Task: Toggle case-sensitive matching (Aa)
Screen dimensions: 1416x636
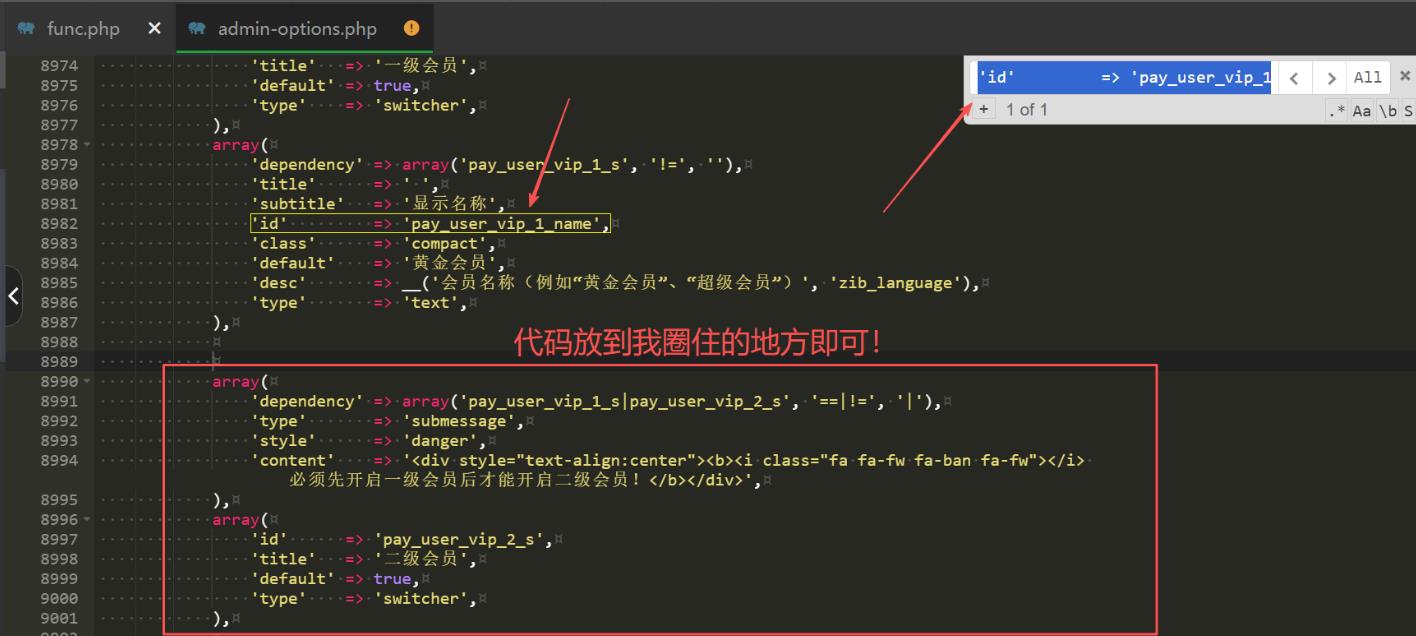Action: point(1361,110)
